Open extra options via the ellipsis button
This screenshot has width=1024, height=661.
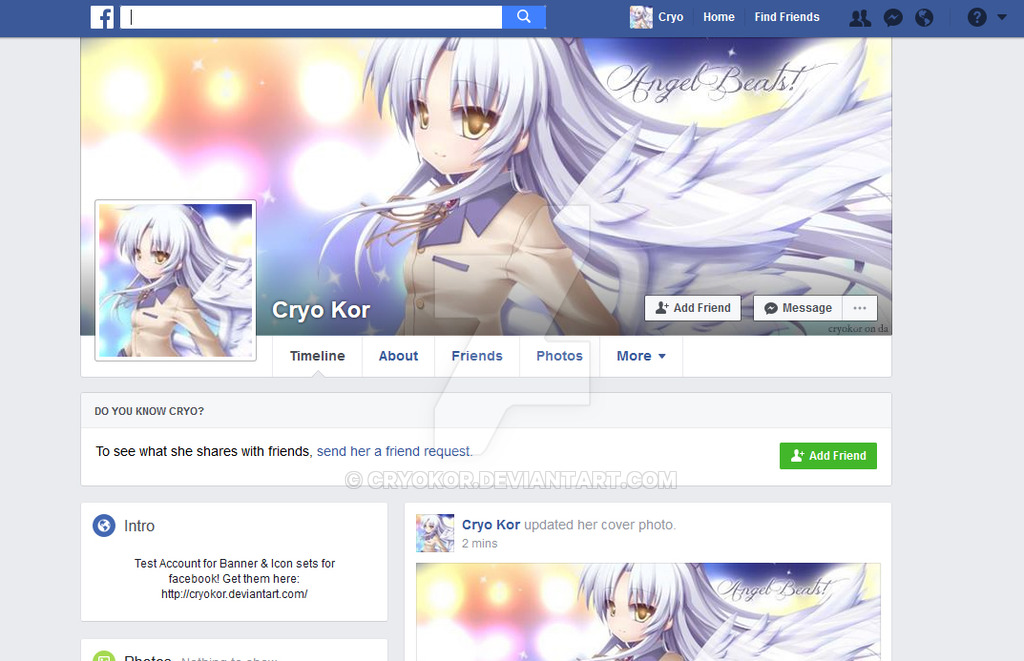point(859,308)
